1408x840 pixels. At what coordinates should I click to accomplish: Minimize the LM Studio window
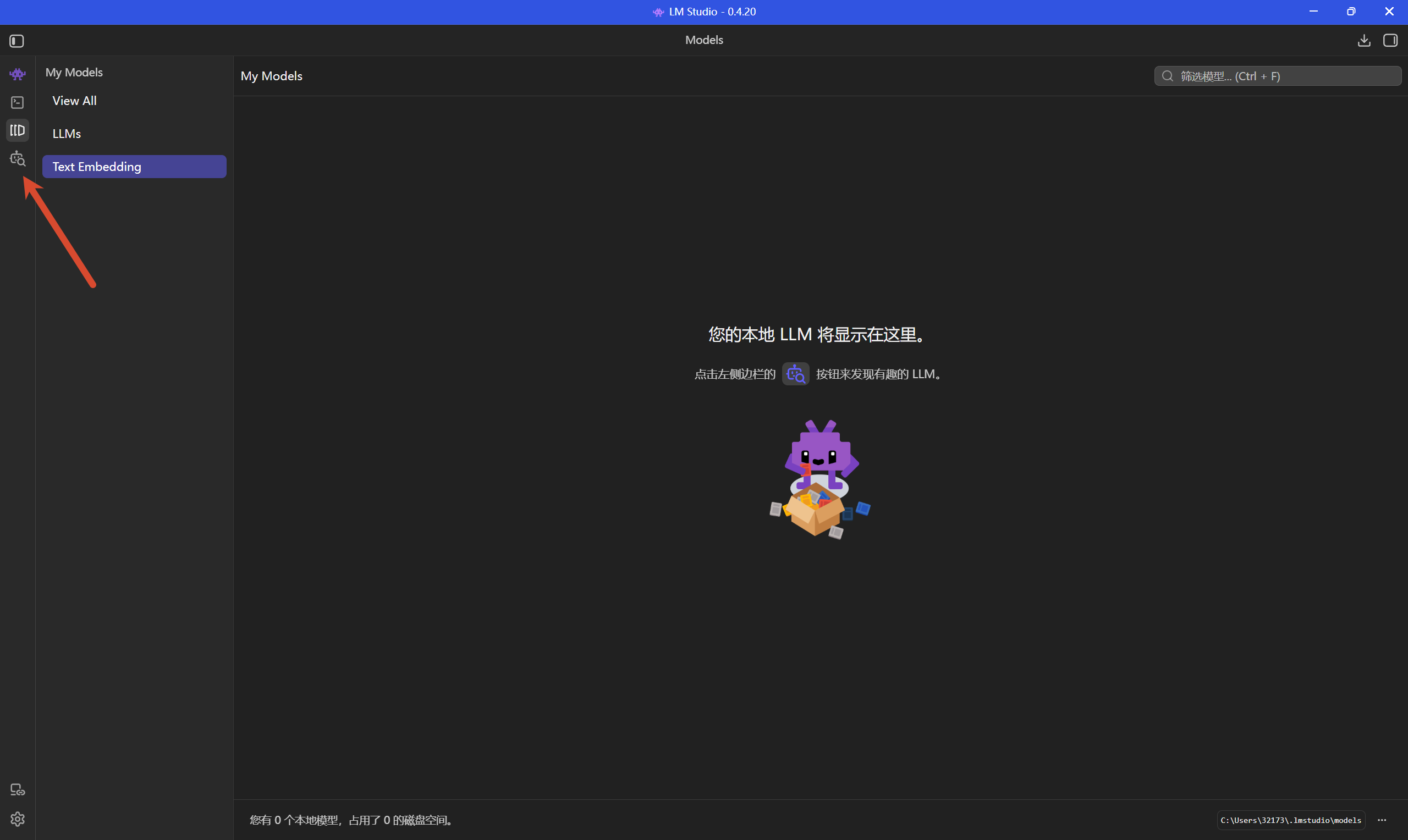[x=1313, y=12]
